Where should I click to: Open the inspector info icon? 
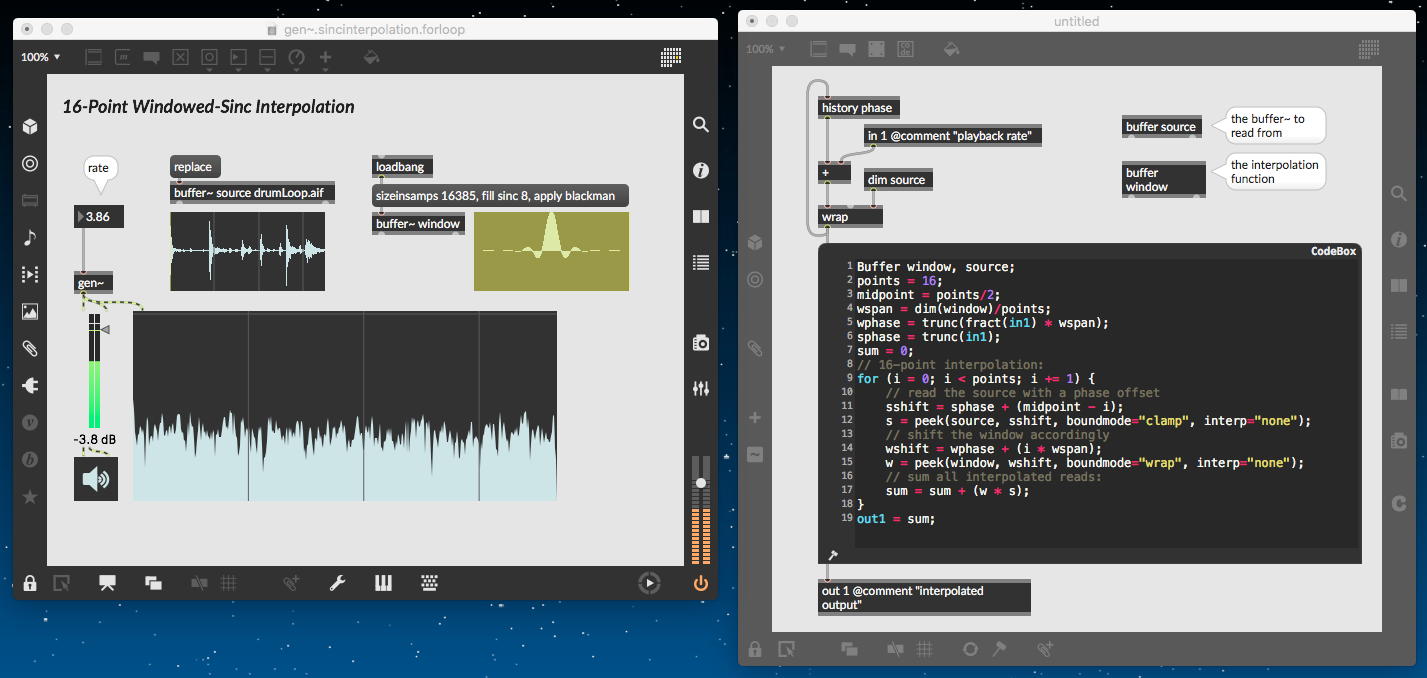point(701,171)
